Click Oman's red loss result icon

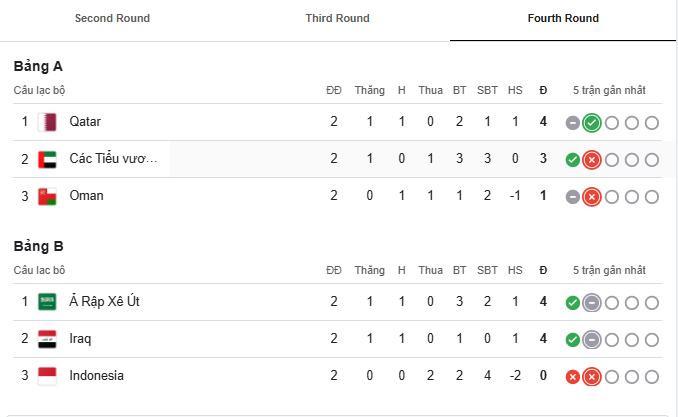click(x=591, y=197)
